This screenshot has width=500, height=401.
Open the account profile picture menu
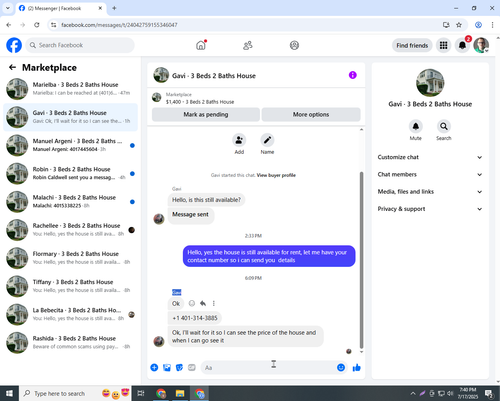click(x=481, y=45)
